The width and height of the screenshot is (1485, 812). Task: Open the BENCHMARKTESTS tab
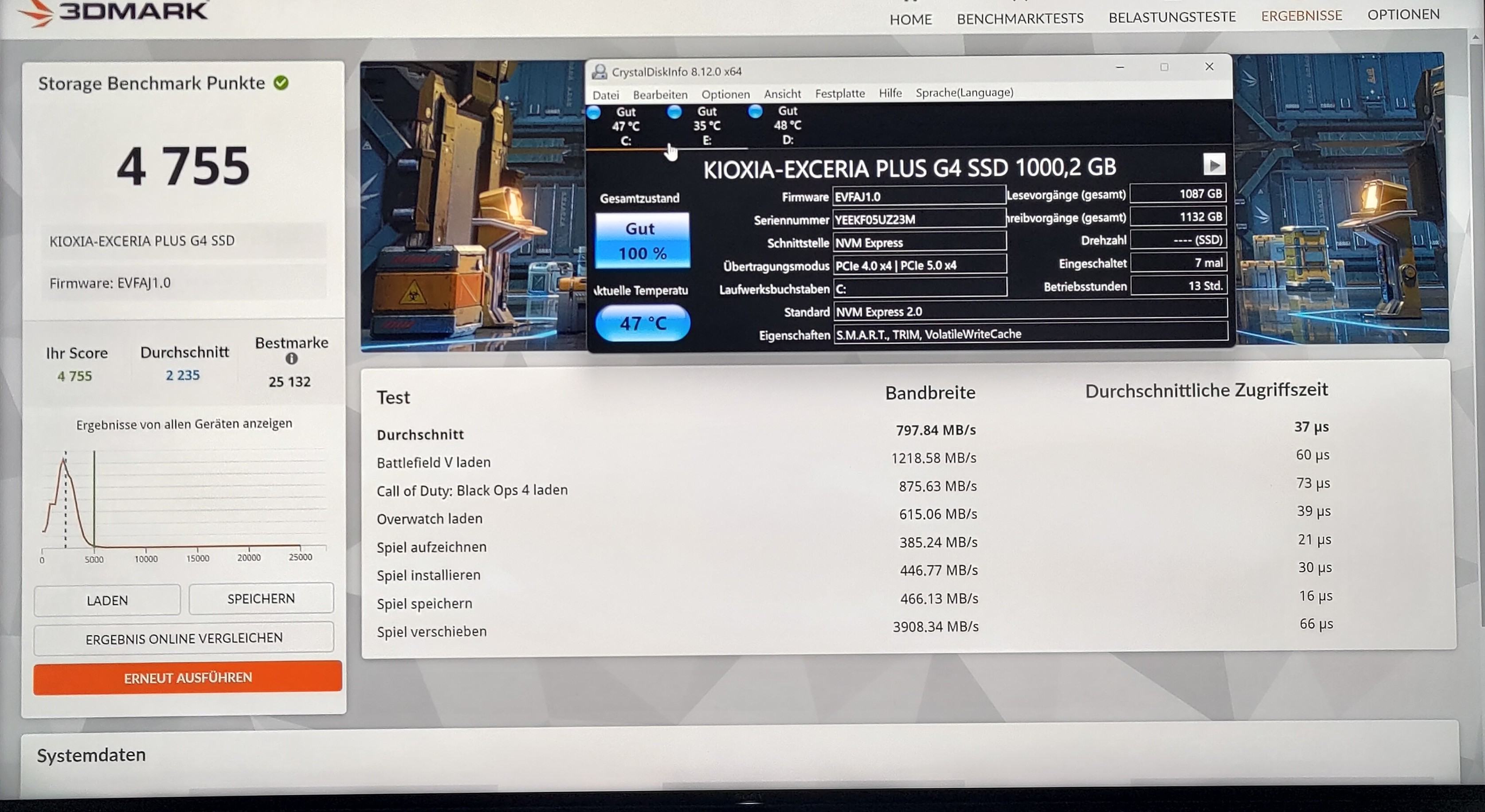point(1020,19)
